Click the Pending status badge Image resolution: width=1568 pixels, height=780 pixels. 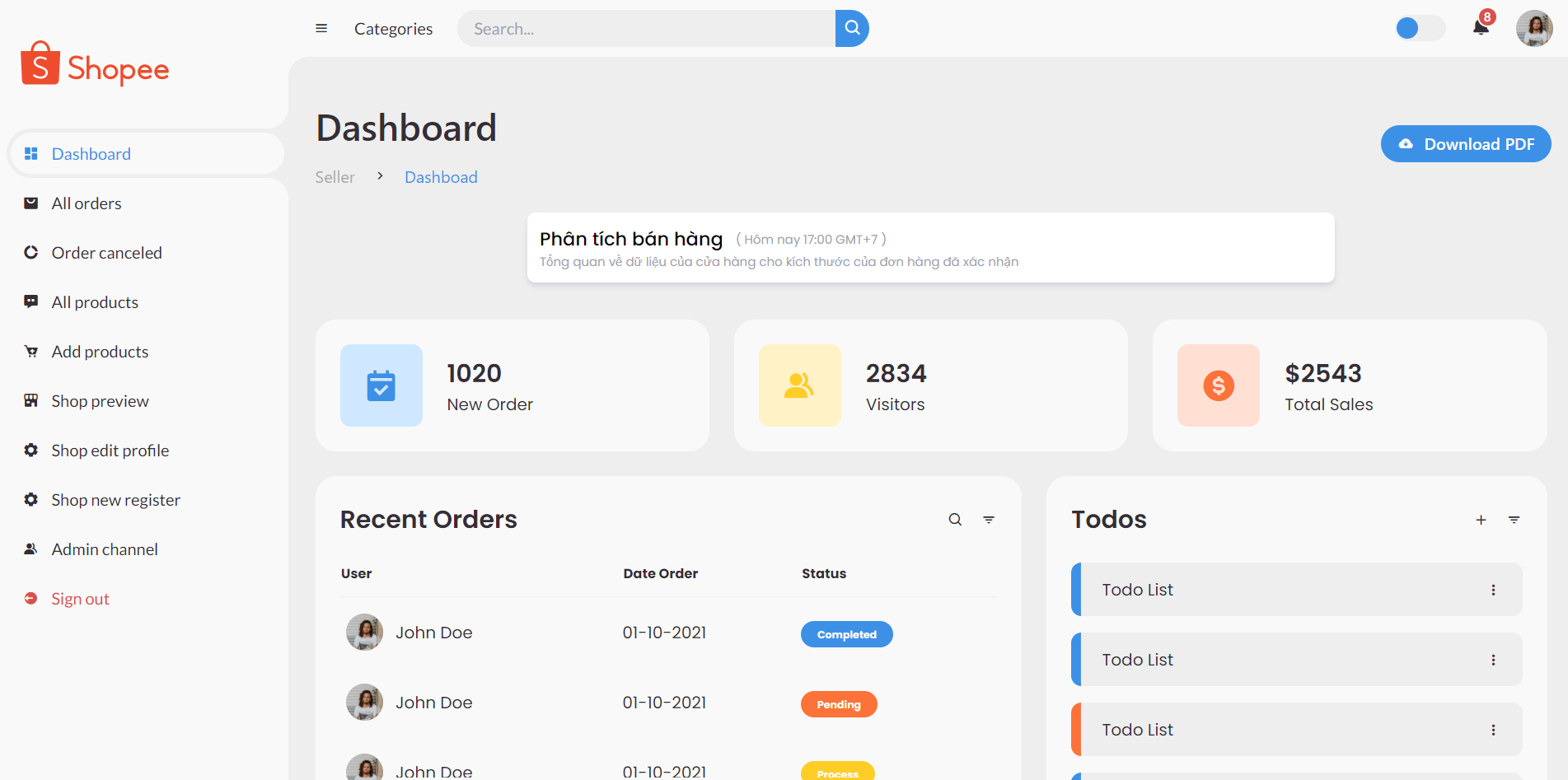839,704
